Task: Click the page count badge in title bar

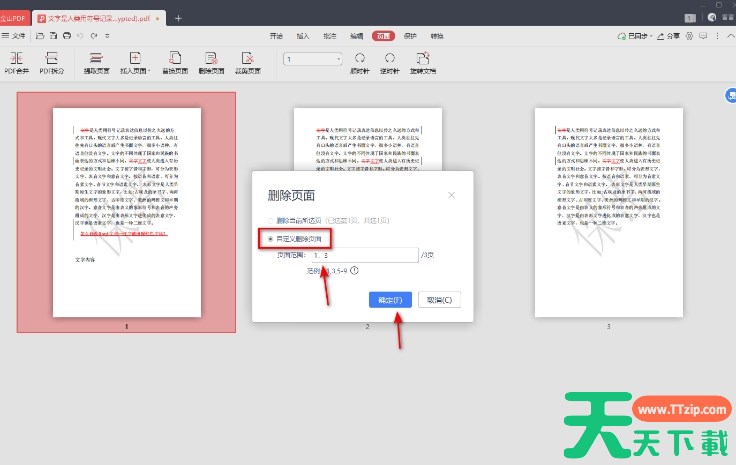Action: [x=690, y=18]
